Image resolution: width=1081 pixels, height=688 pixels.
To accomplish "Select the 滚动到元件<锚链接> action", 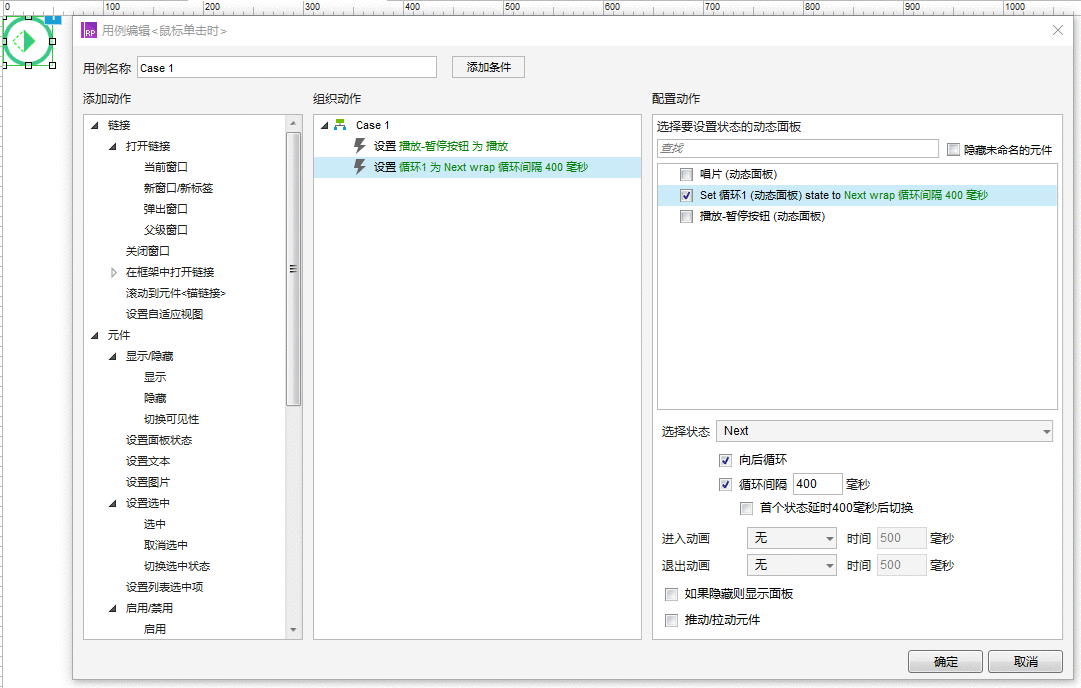I will point(176,293).
